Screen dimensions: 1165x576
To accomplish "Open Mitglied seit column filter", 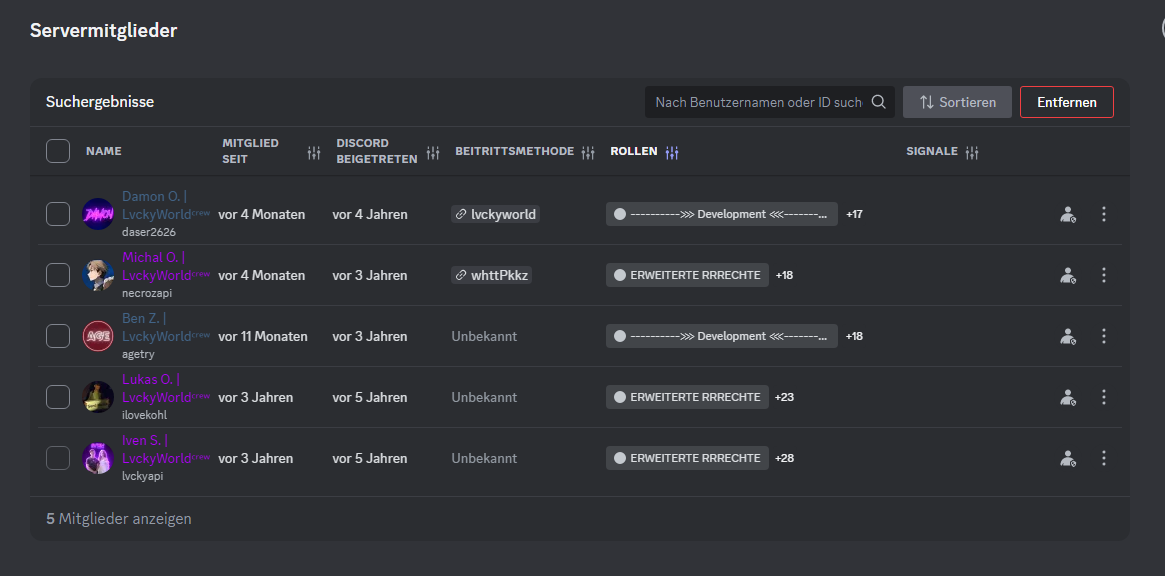I will pos(314,152).
